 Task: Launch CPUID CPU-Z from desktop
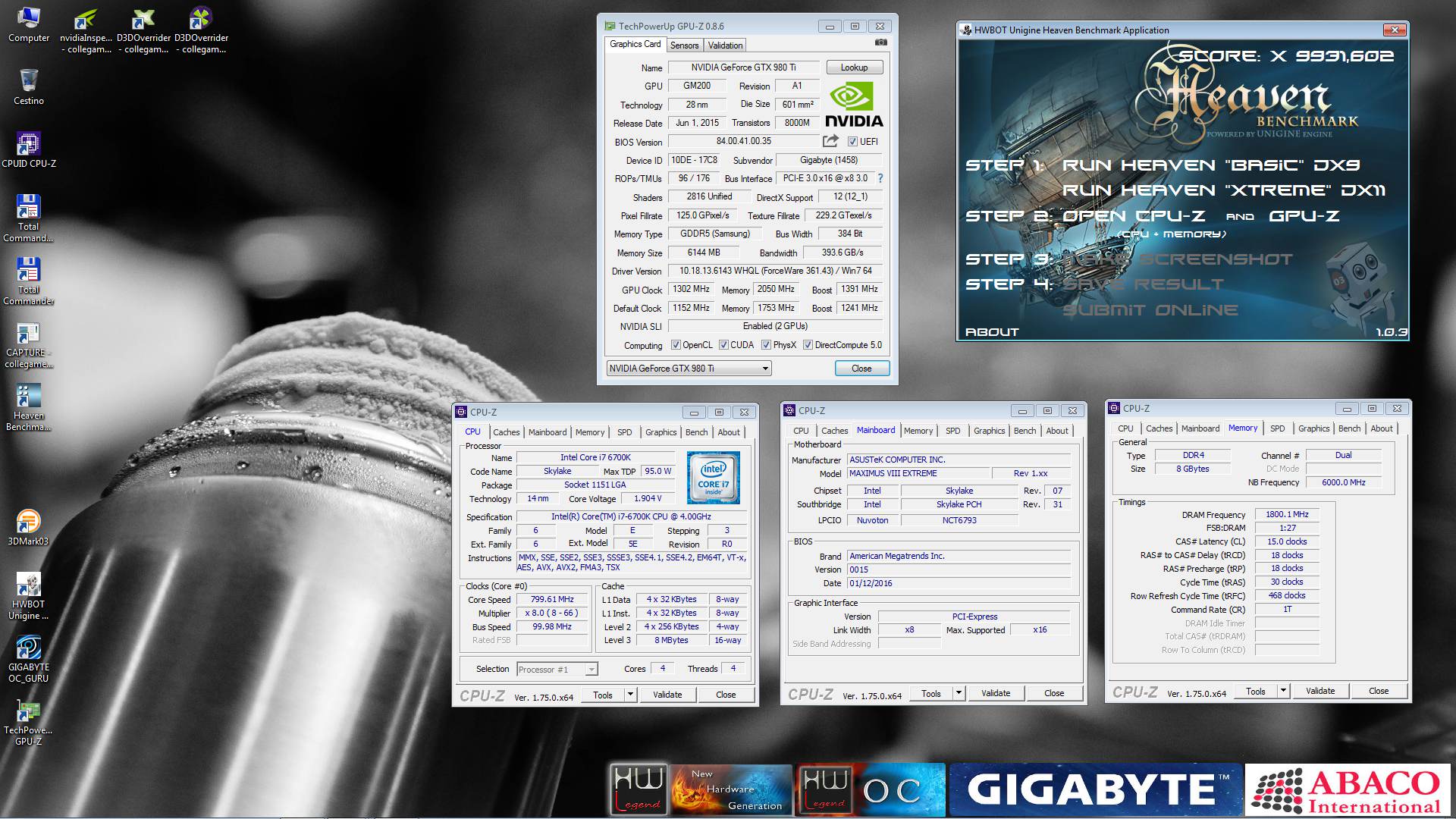click(29, 149)
